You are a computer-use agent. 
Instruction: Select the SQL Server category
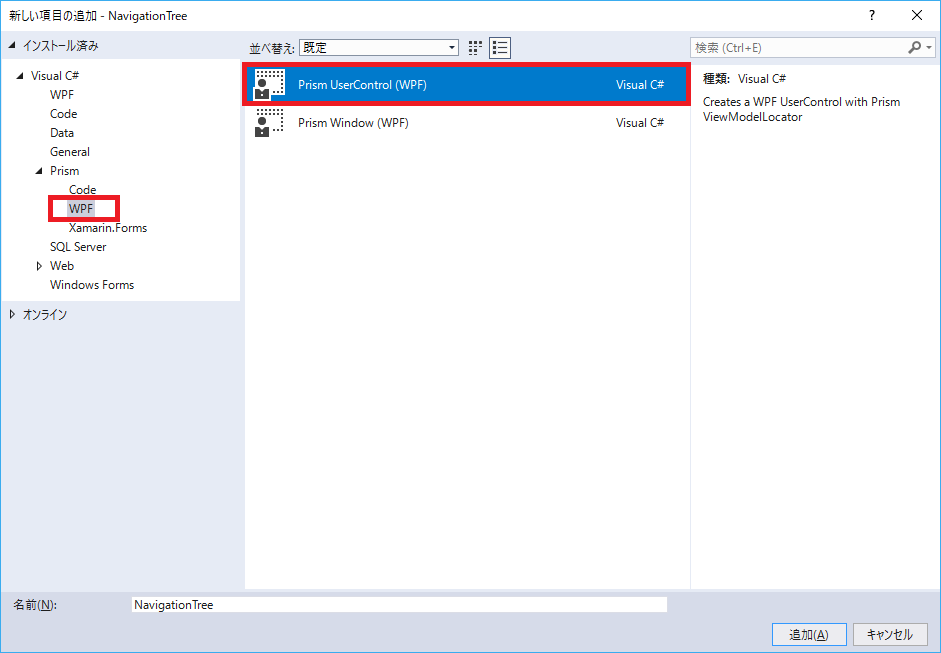point(78,247)
